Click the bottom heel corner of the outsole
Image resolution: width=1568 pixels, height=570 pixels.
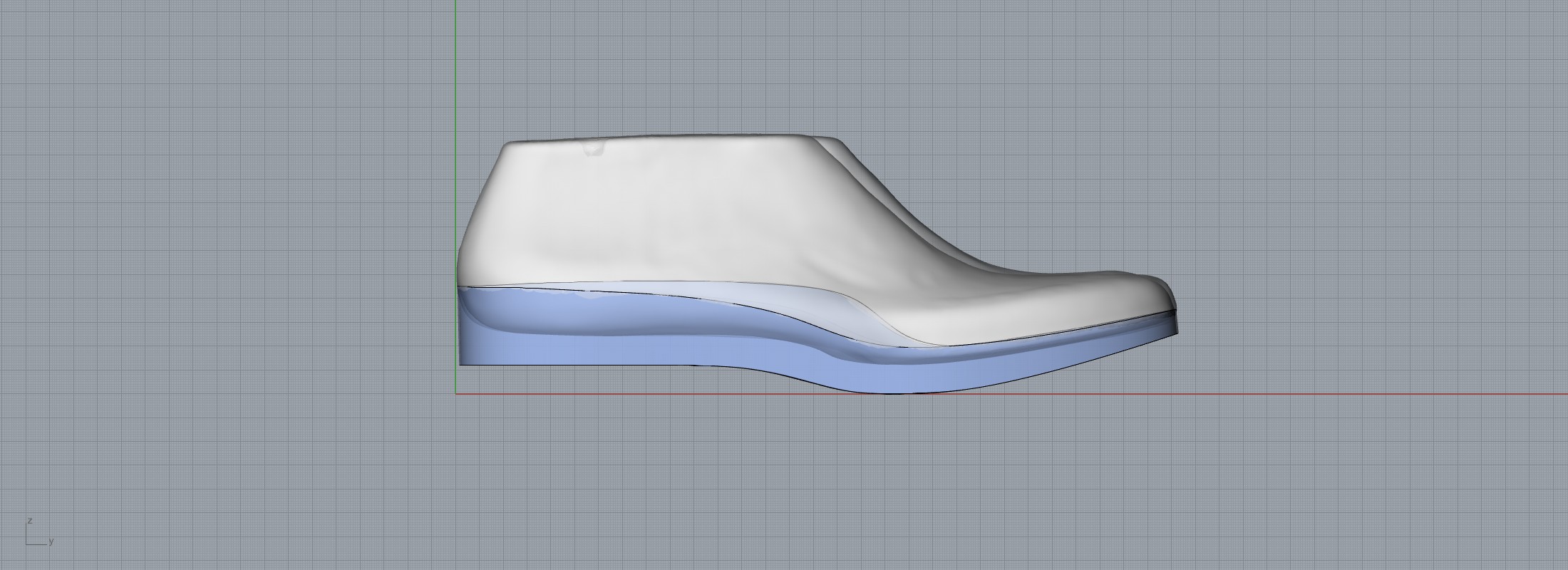click(x=462, y=363)
